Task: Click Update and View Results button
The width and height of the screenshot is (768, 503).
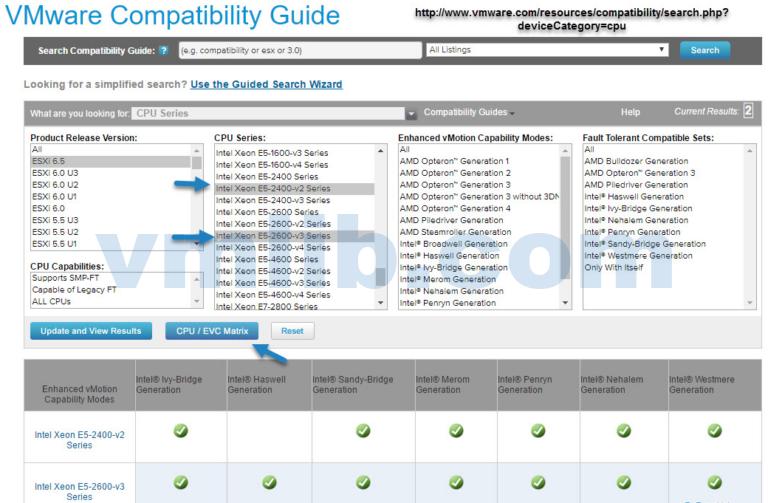Action: 90,330
